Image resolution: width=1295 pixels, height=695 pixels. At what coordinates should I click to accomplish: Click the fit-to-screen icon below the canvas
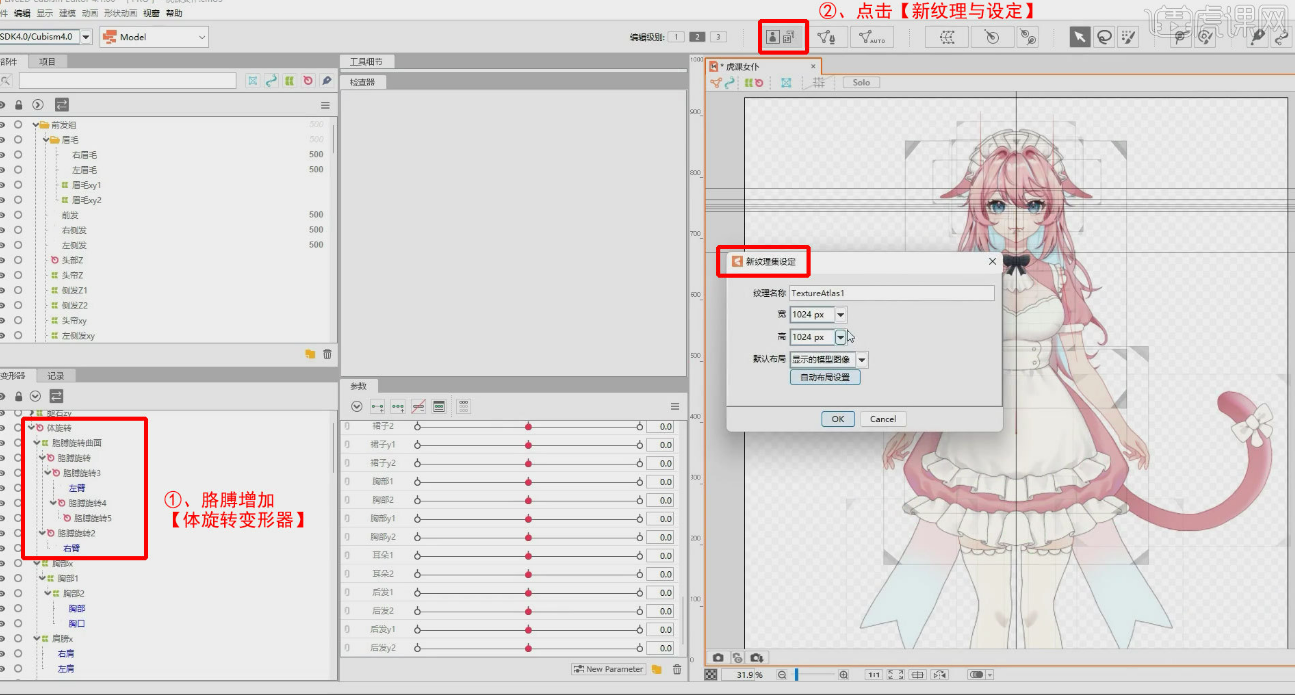coord(896,675)
